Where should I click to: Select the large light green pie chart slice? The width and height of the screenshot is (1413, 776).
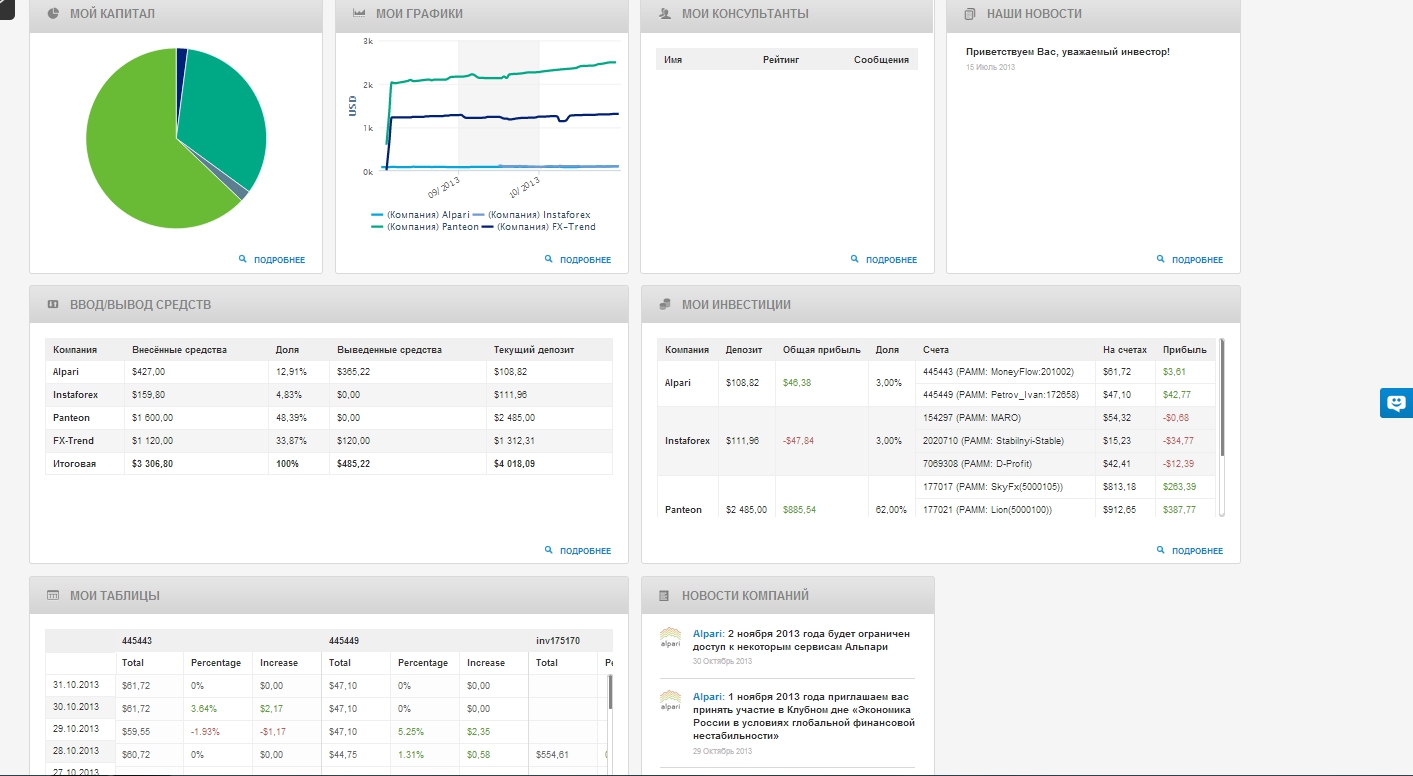click(140, 160)
